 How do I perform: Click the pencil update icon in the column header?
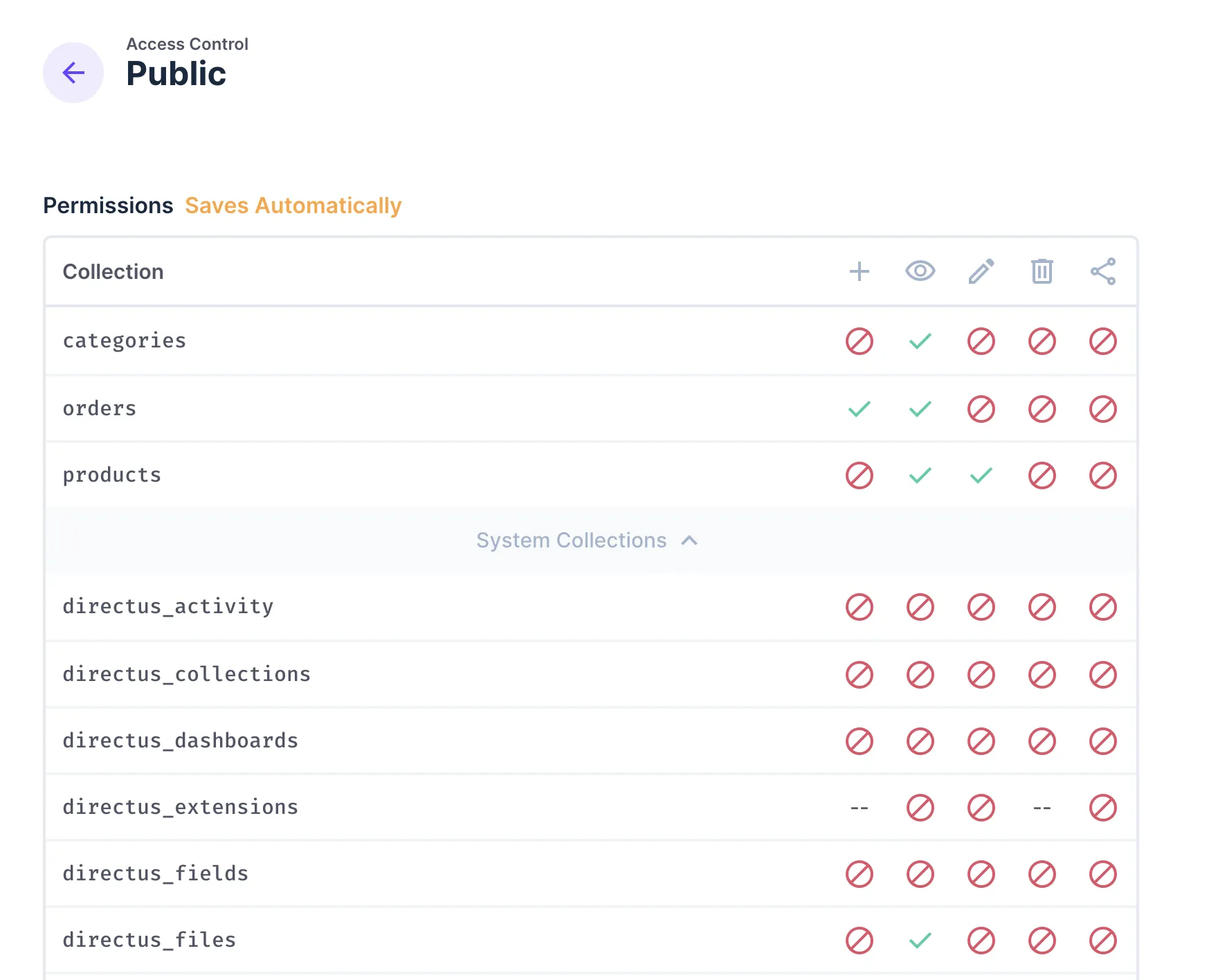point(981,271)
